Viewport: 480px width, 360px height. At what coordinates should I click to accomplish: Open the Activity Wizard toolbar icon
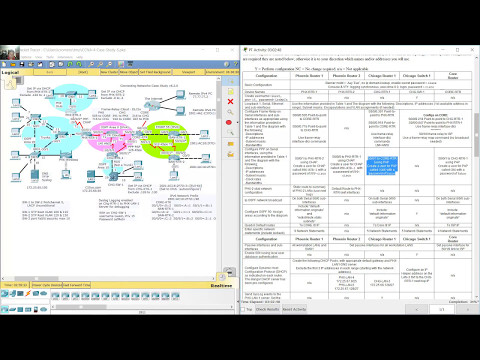point(39,64)
